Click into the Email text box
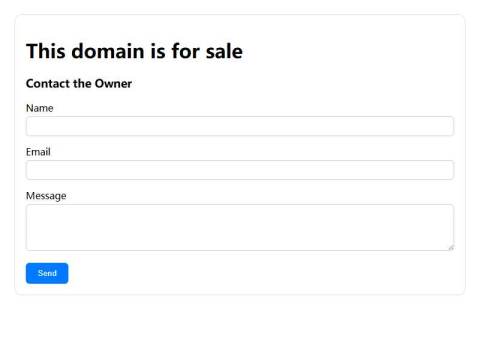480x360 pixels. [240, 170]
